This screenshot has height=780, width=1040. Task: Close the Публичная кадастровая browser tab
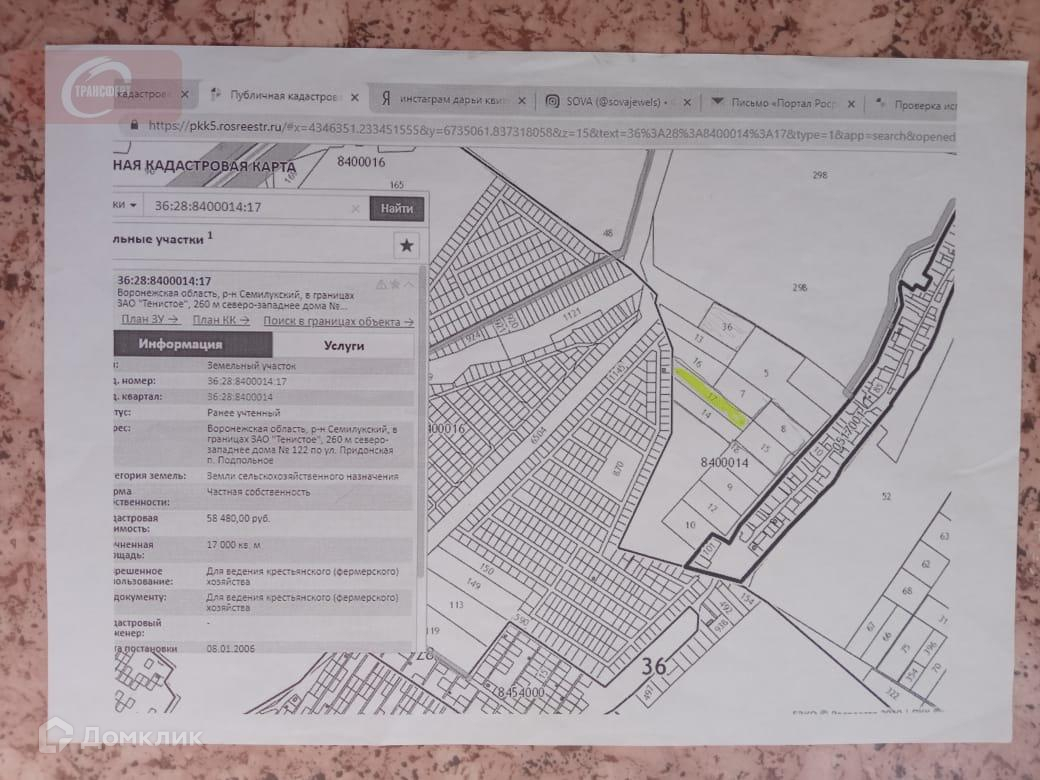tap(355, 98)
